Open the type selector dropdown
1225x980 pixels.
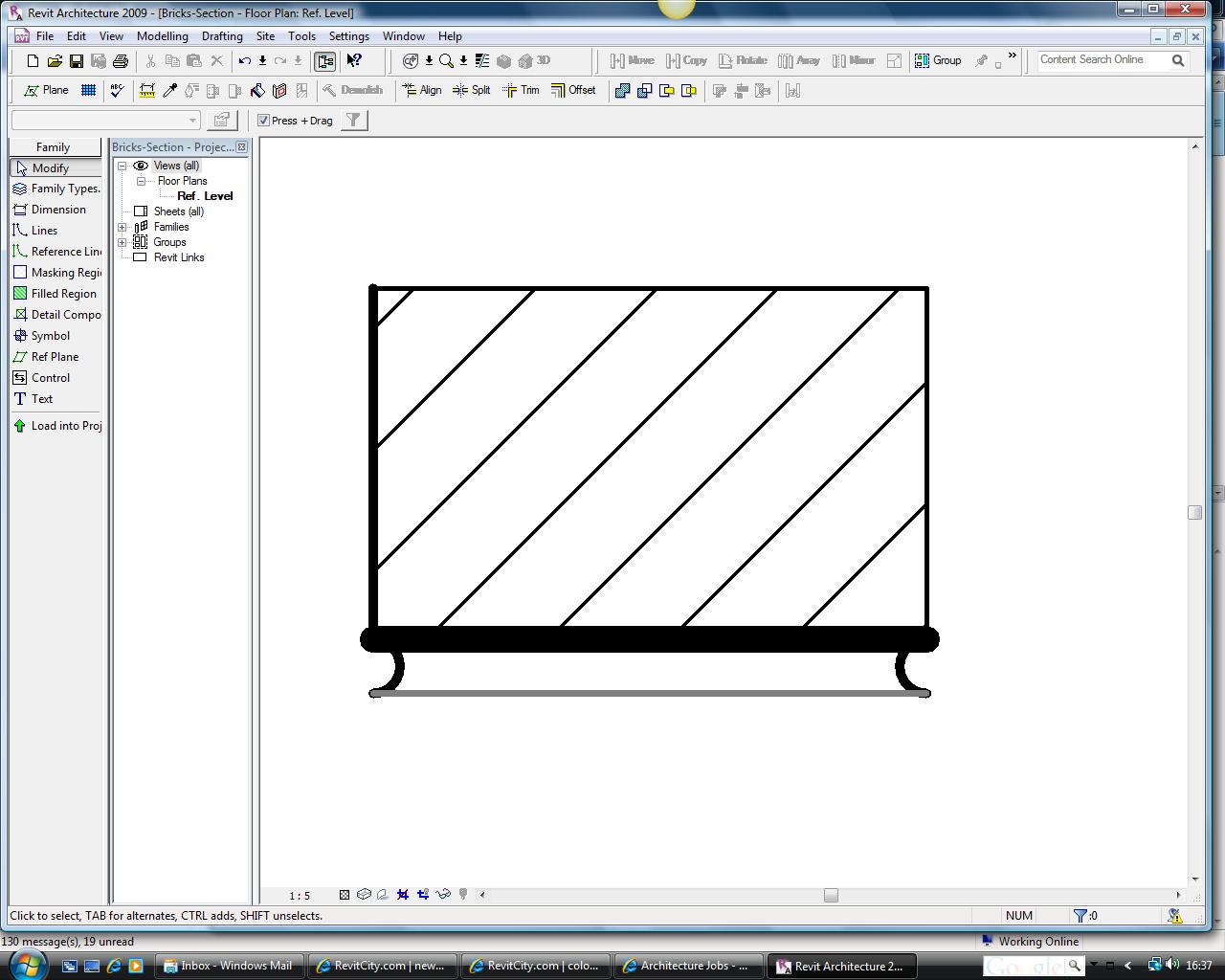(192, 121)
